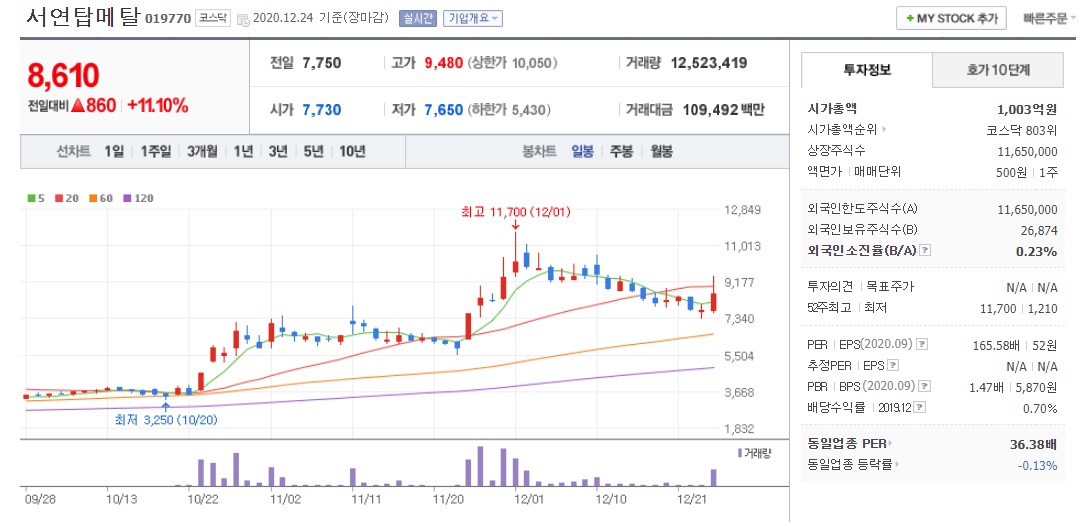The height and width of the screenshot is (522, 1081).
Task: Click the green plus icon on MY STOCK 추가
Action: (910, 19)
